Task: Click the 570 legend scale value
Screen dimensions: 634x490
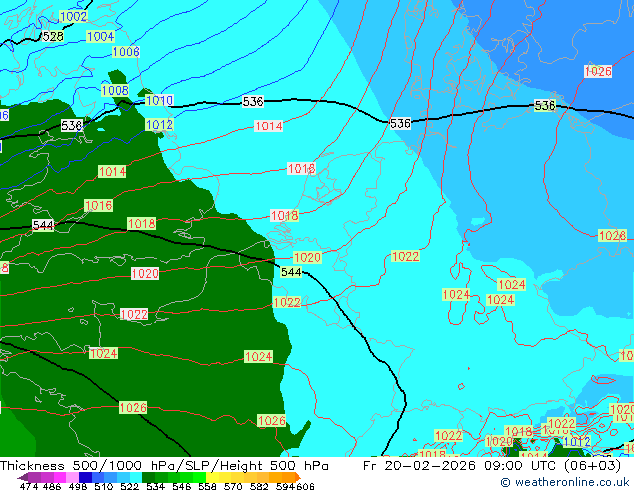Action: point(233,486)
